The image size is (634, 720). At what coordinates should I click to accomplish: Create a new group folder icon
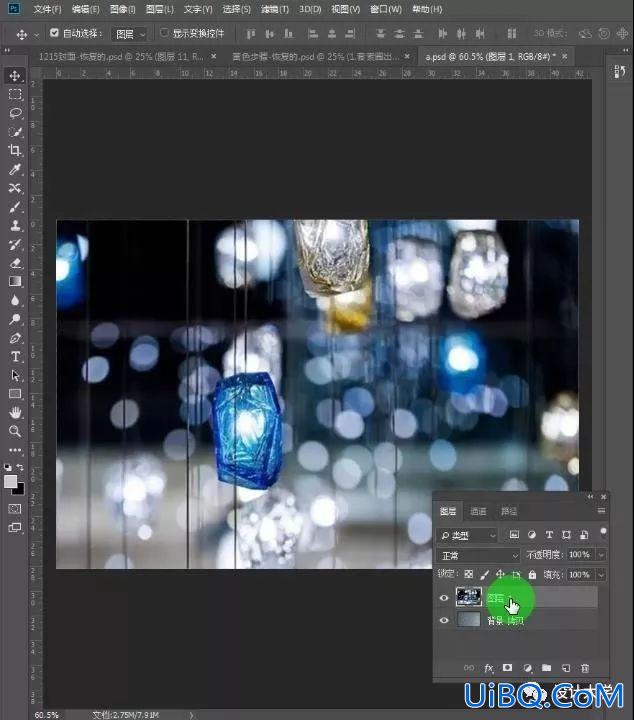coord(546,668)
